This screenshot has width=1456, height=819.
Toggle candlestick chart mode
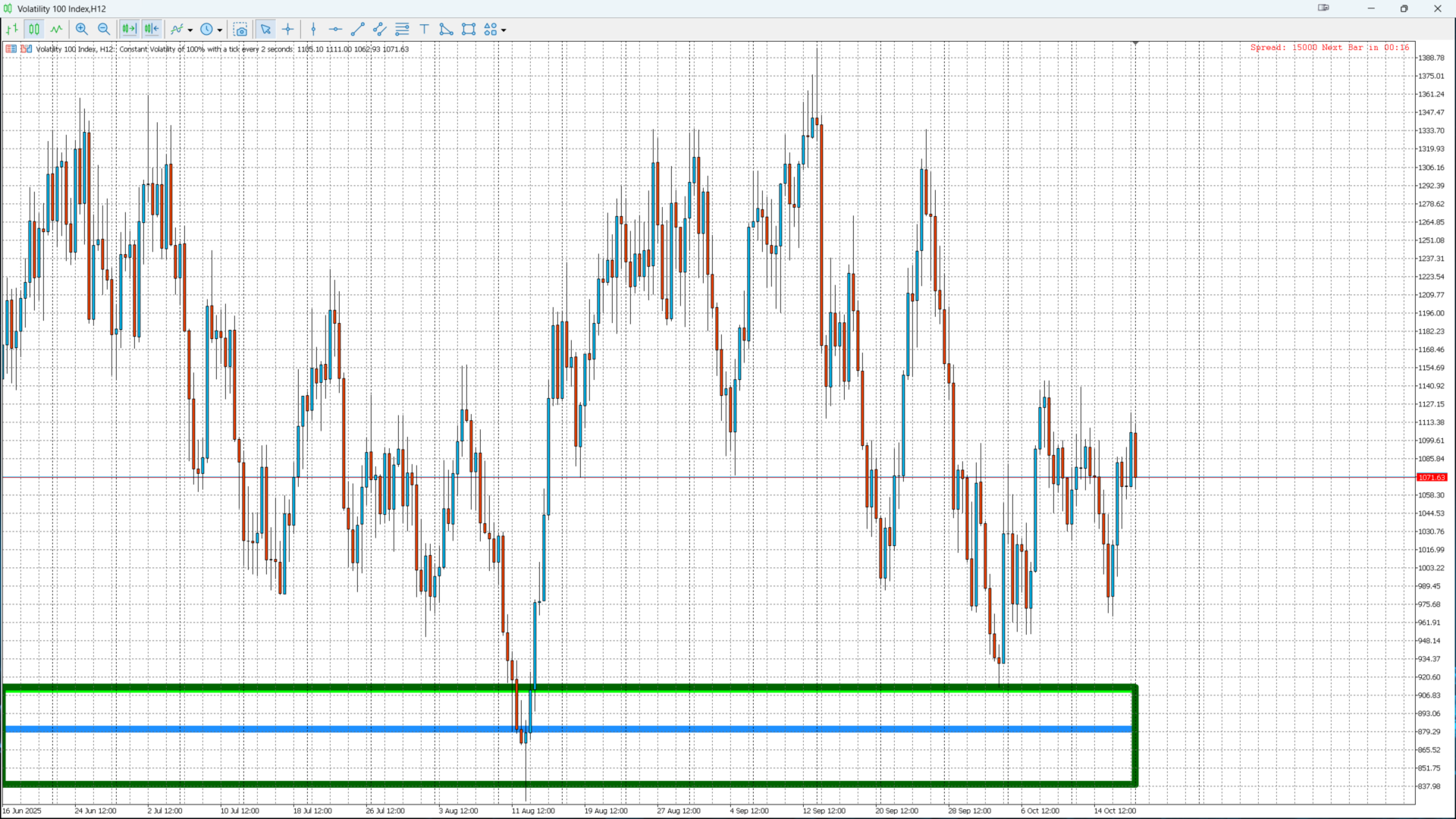point(34,30)
